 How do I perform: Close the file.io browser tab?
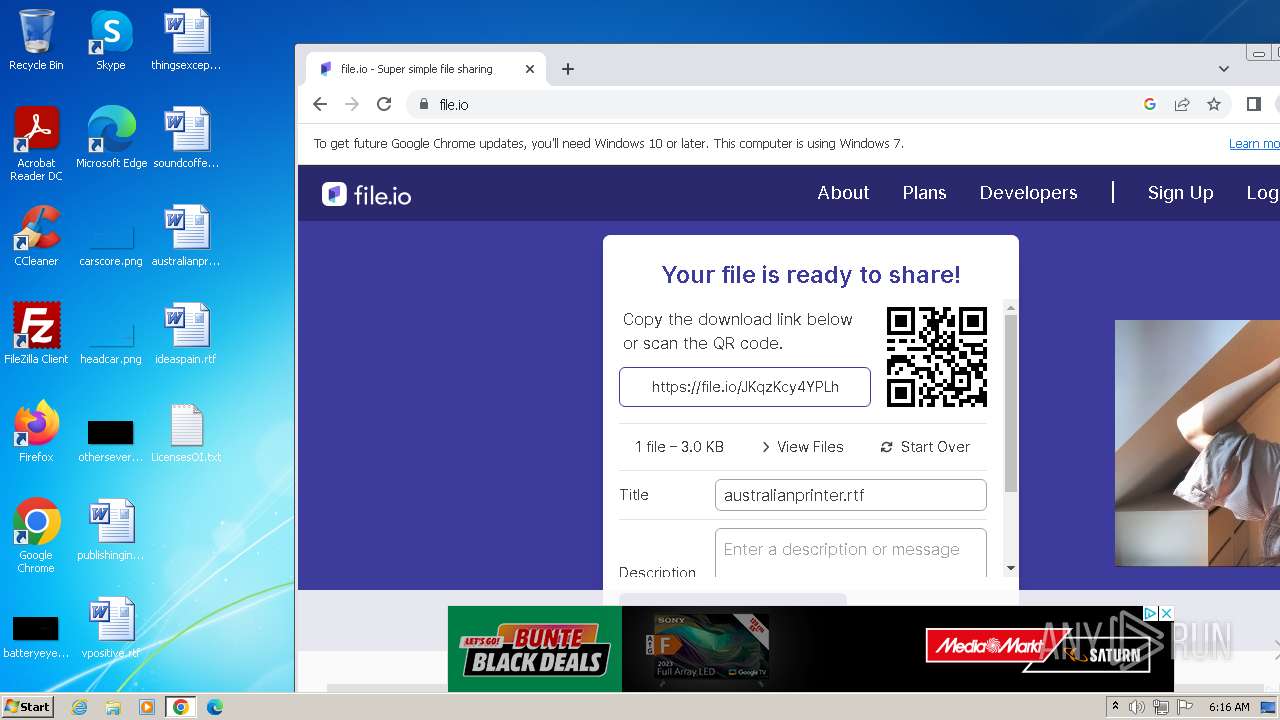point(530,69)
